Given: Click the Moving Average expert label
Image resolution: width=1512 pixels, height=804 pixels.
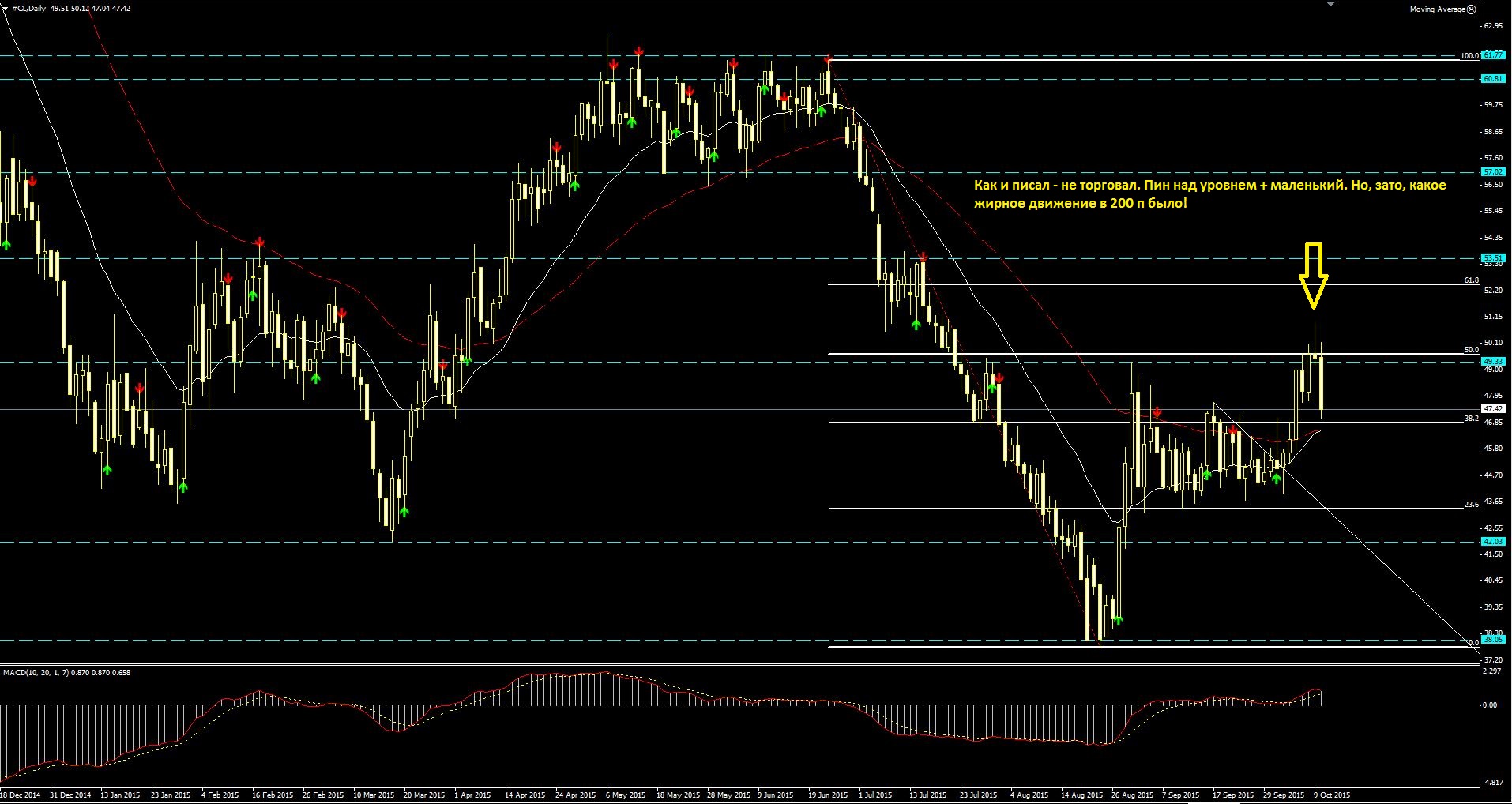Looking at the screenshot, I should (1438, 9).
